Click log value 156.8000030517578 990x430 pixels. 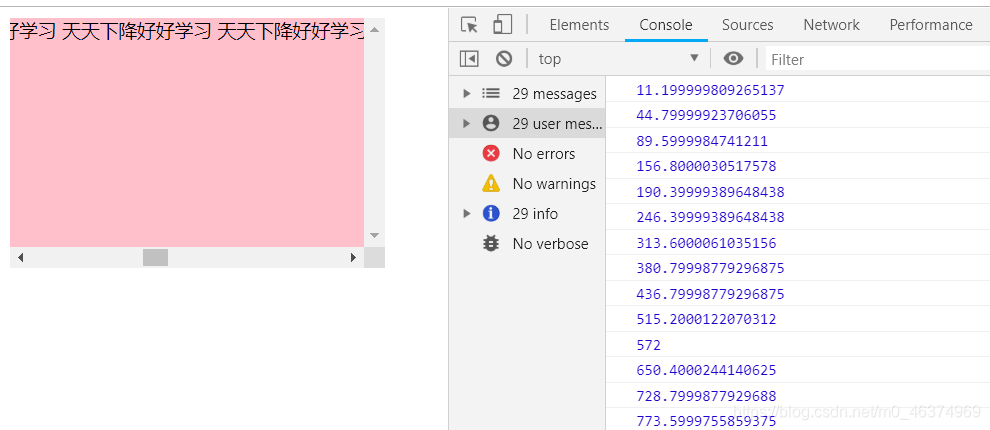(706, 167)
